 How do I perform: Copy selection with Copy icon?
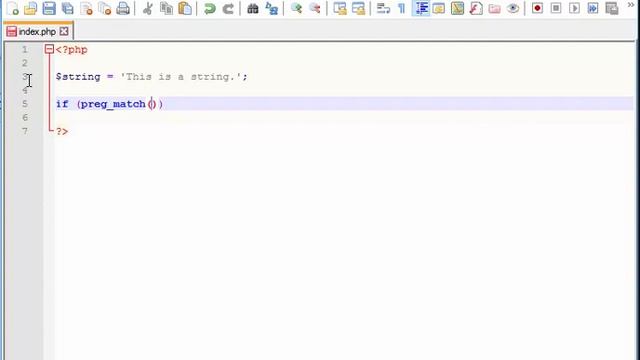166,8
